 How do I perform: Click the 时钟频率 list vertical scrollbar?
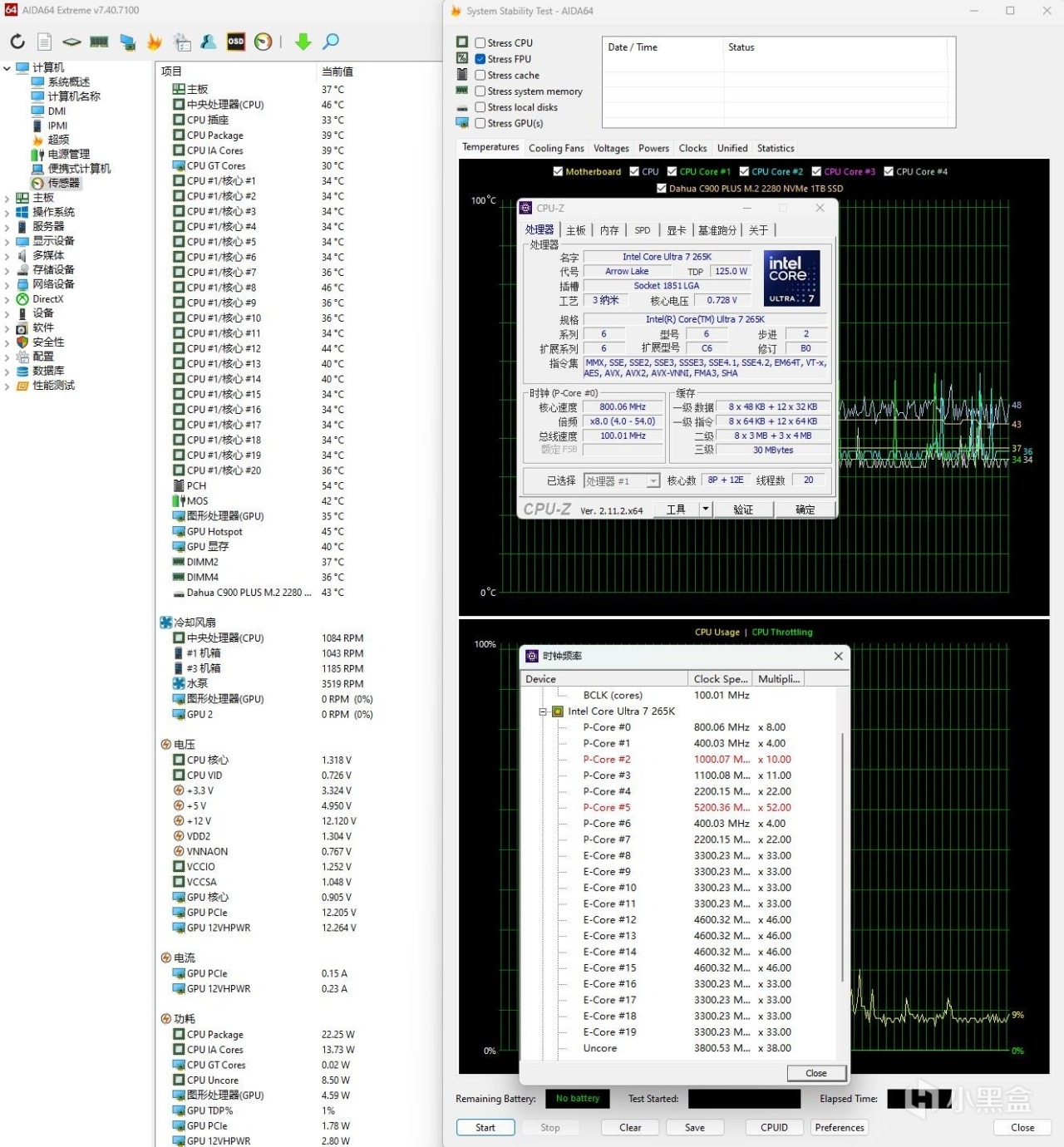pyautogui.click(x=843, y=856)
